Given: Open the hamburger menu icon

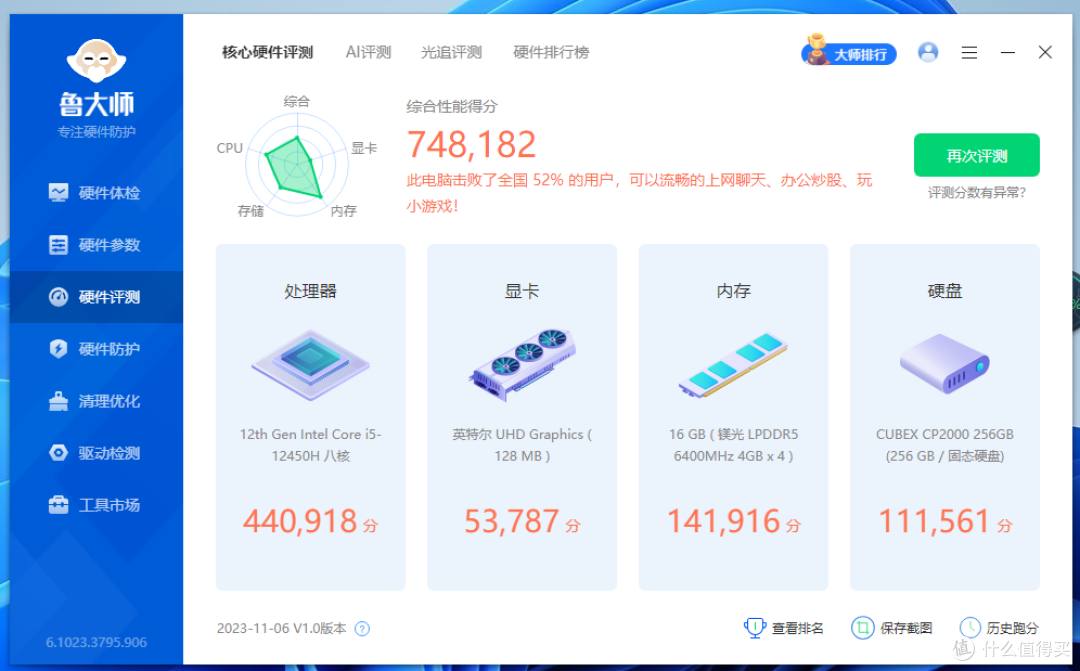Looking at the screenshot, I should click(969, 52).
